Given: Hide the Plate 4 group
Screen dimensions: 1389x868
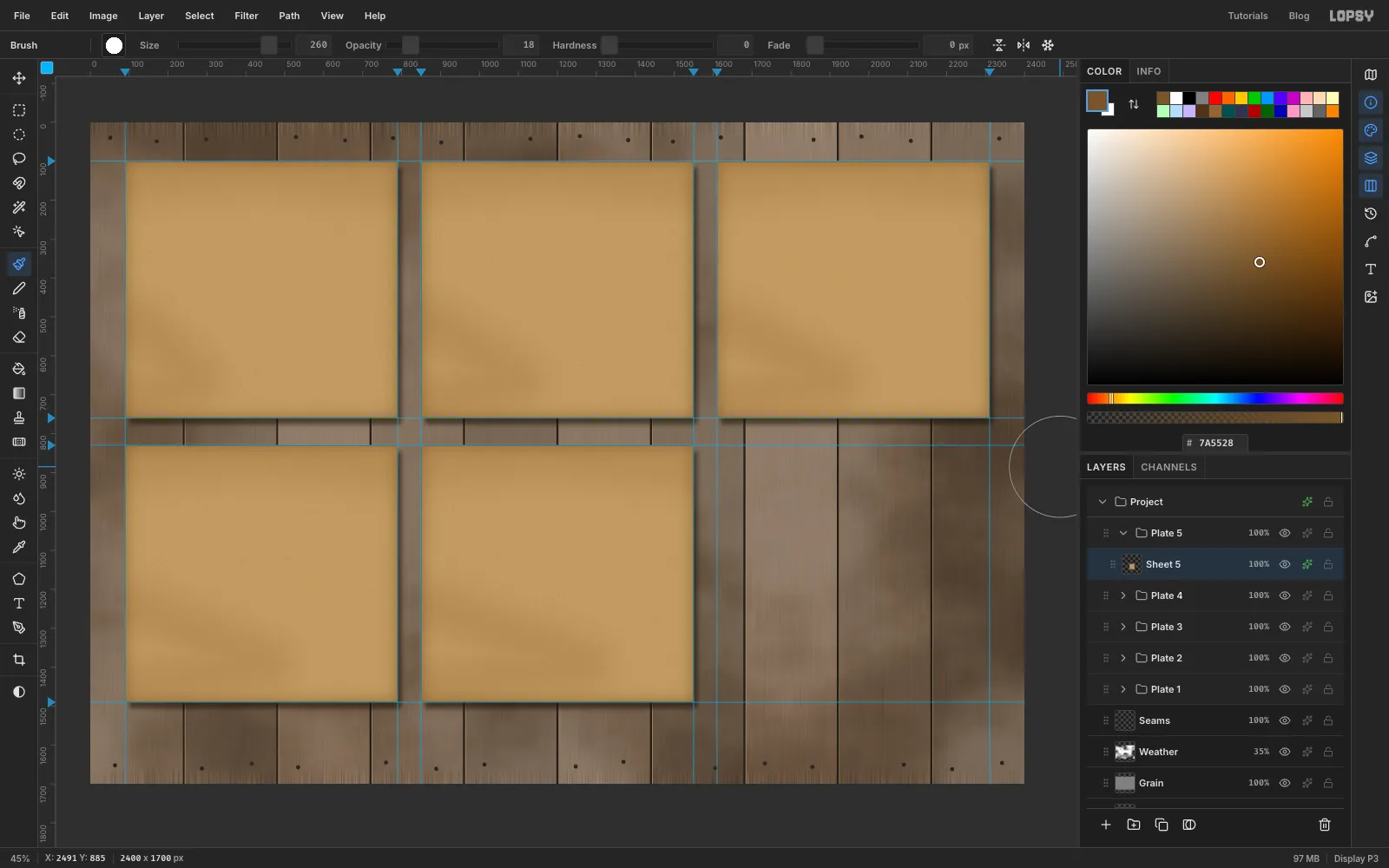Looking at the screenshot, I should point(1285,595).
